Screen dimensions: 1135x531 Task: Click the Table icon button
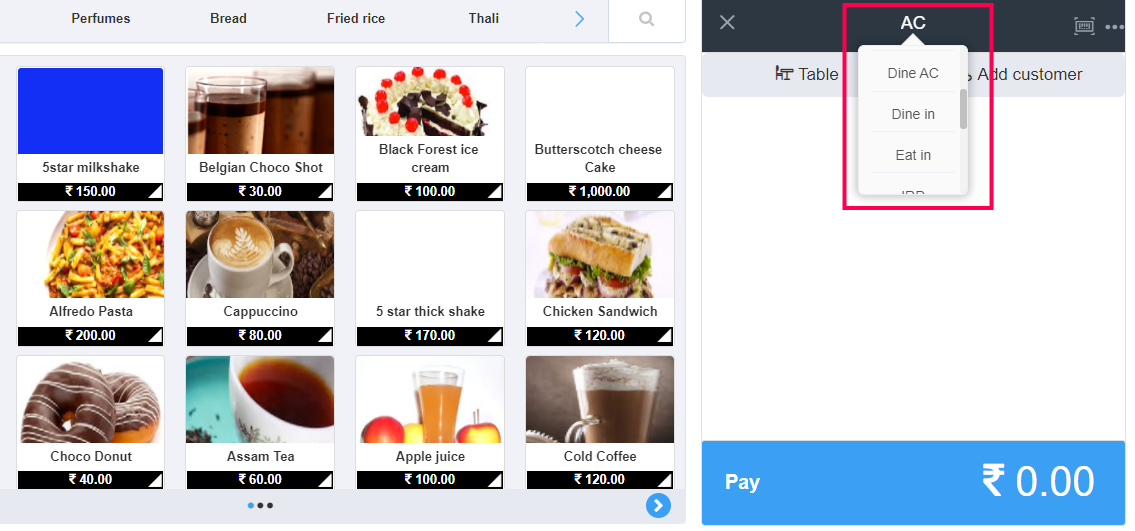(806, 74)
